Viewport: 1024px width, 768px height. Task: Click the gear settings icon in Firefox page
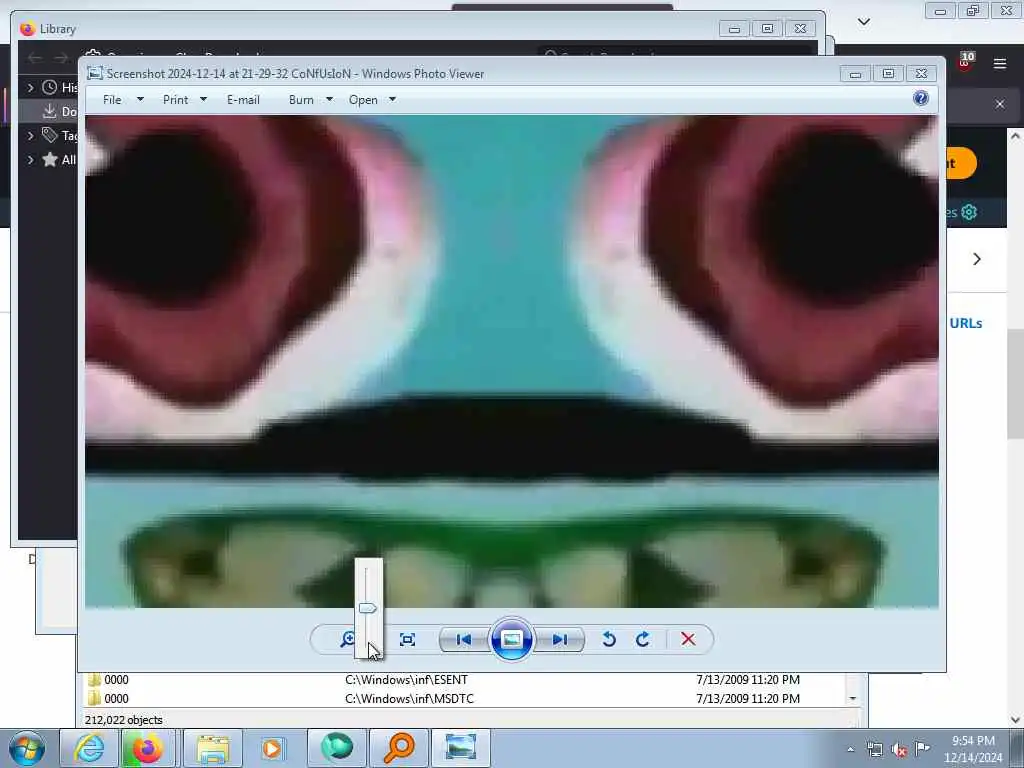pos(969,212)
